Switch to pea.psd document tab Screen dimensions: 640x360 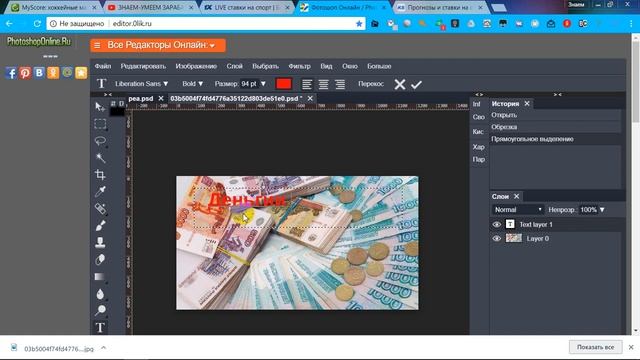tap(141, 99)
